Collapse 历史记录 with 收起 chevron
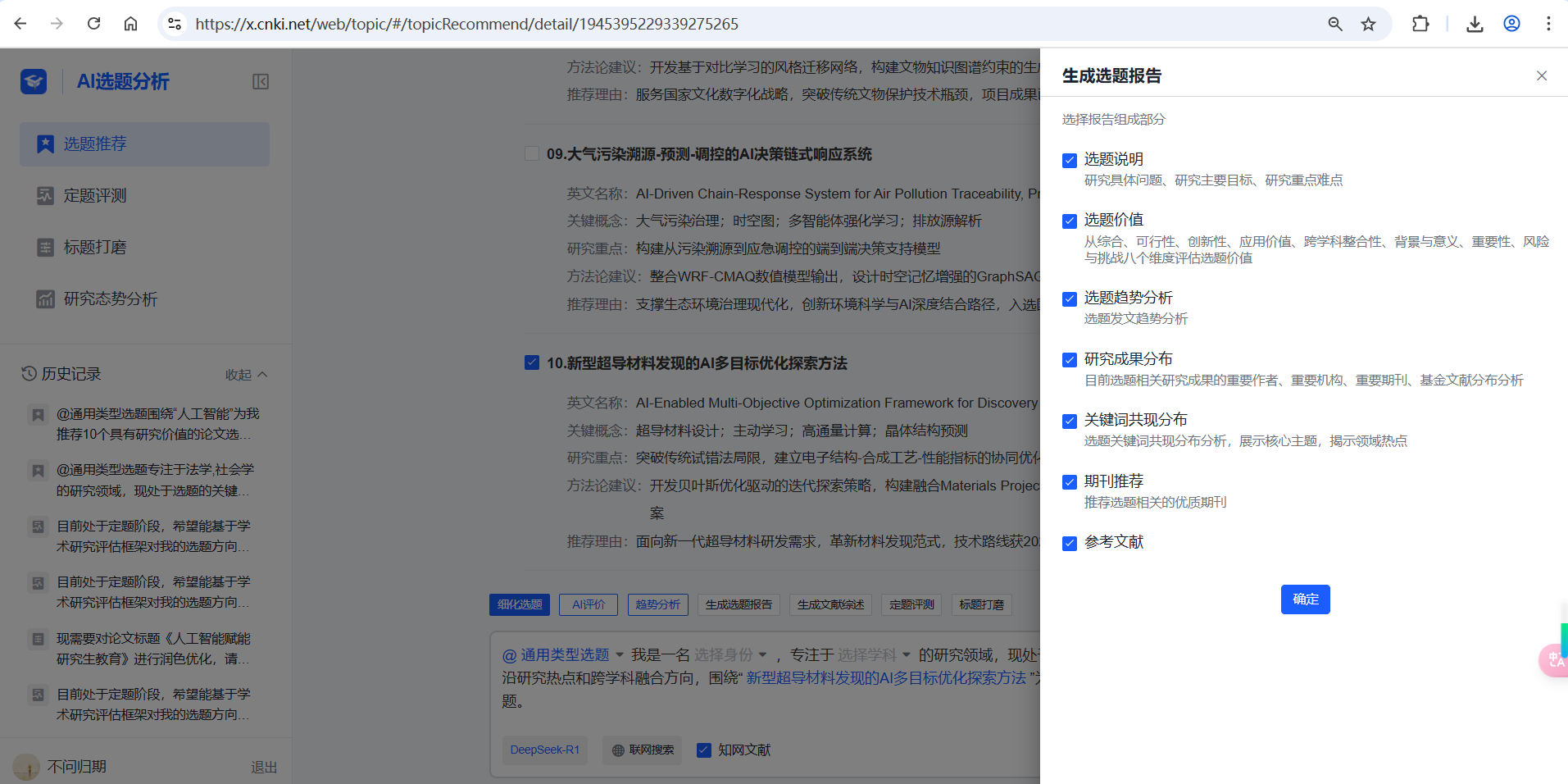 point(247,375)
